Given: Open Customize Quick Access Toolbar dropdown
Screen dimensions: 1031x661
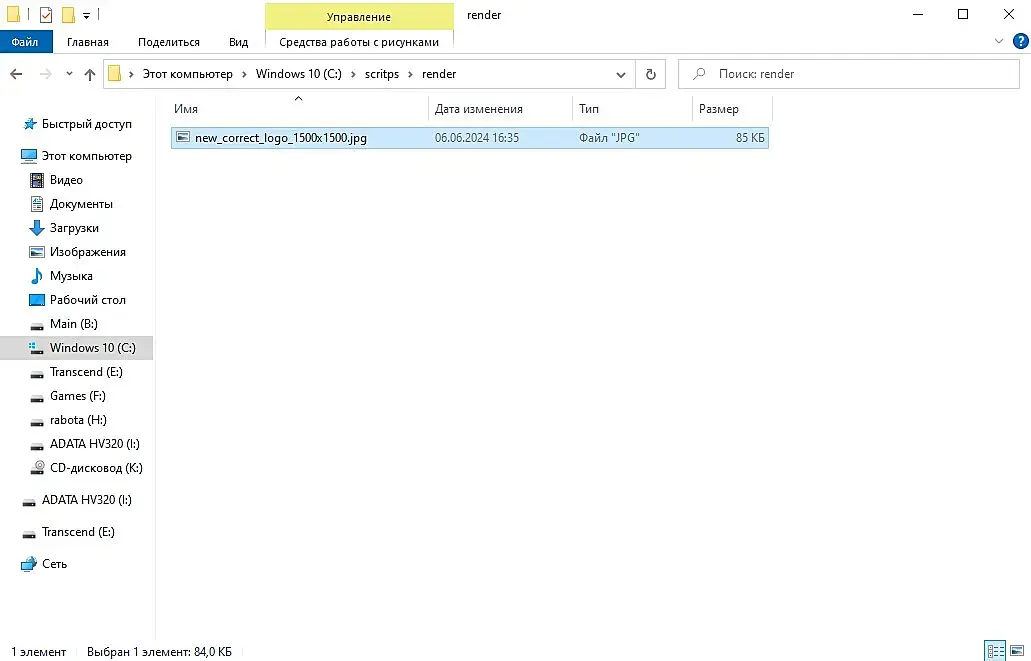Looking at the screenshot, I should (x=86, y=15).
